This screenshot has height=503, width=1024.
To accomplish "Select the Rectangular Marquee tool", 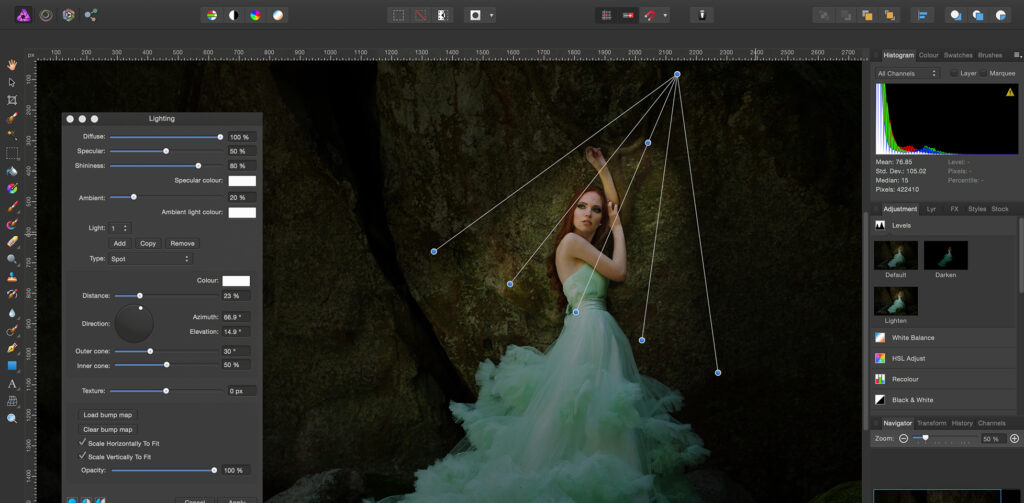I will 12,154.
